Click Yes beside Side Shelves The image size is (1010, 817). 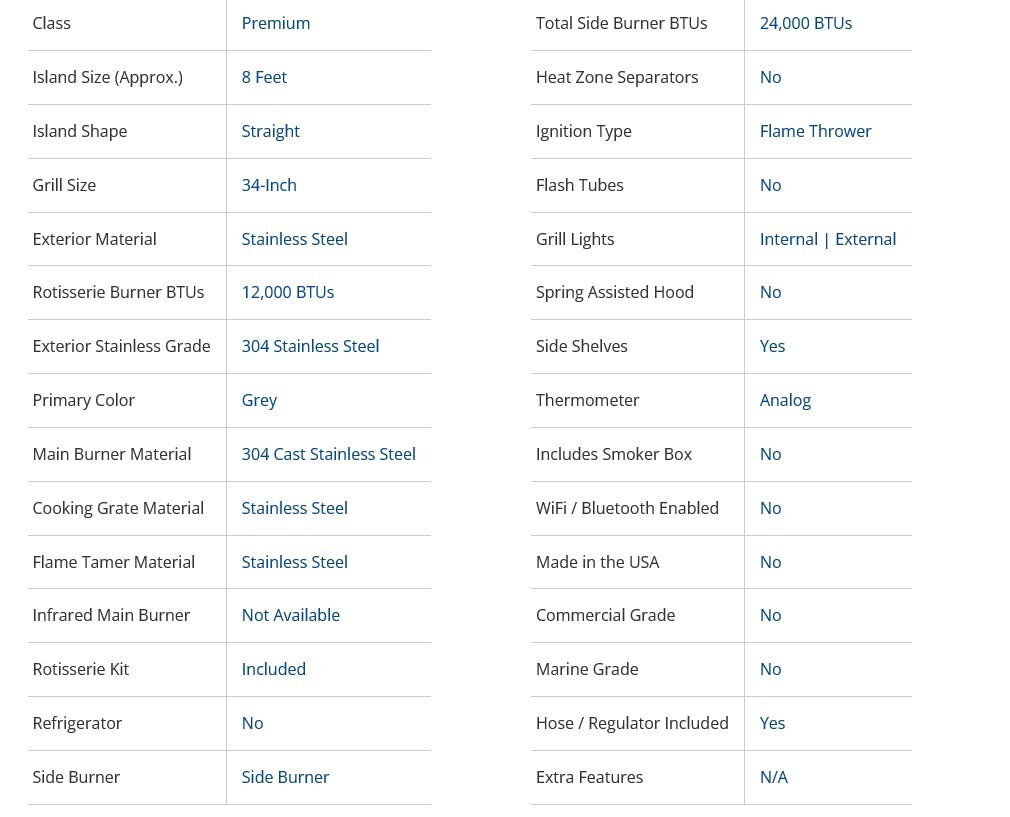click(x=772, y=346)
